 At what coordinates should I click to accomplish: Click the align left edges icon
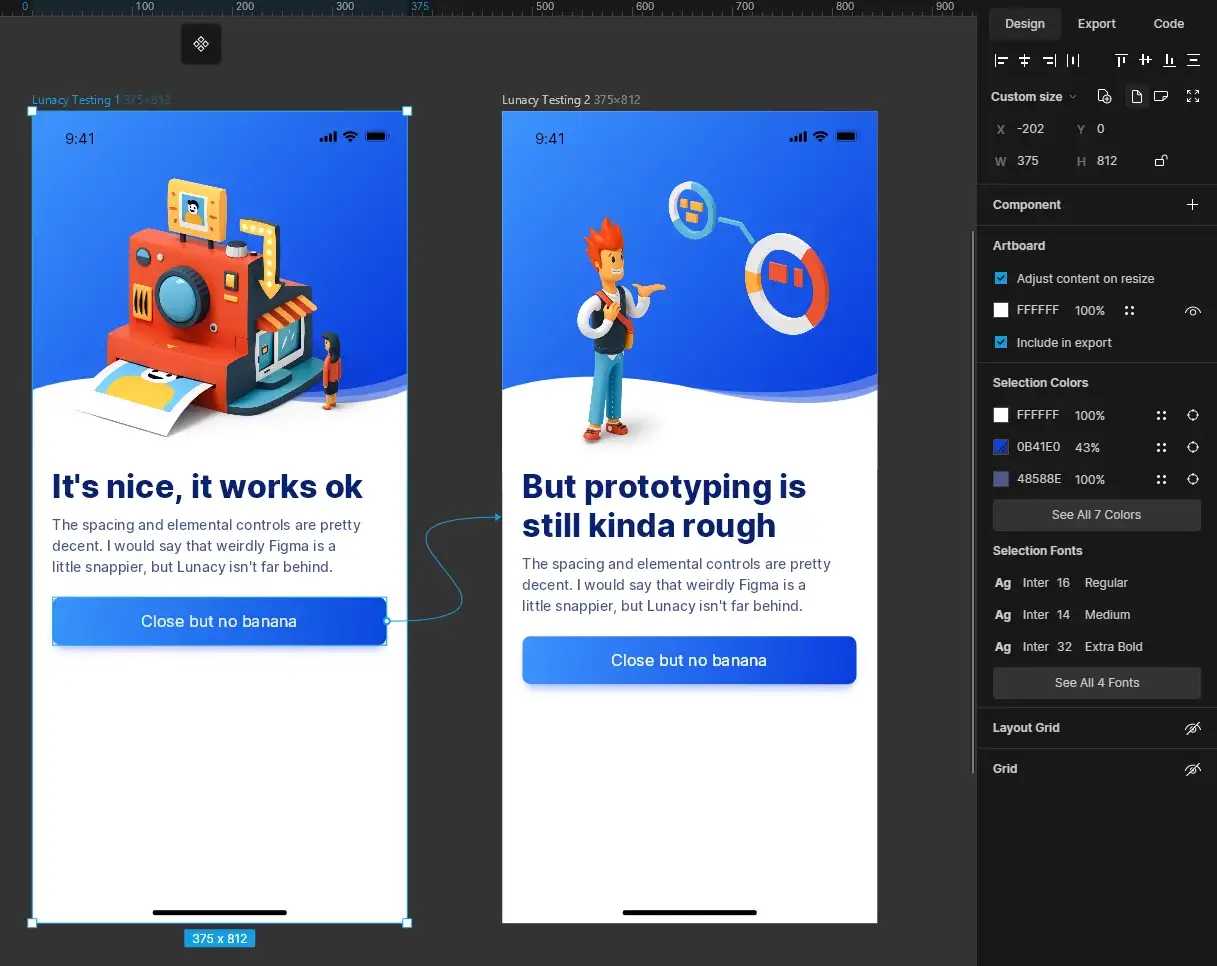(1001, 61)
